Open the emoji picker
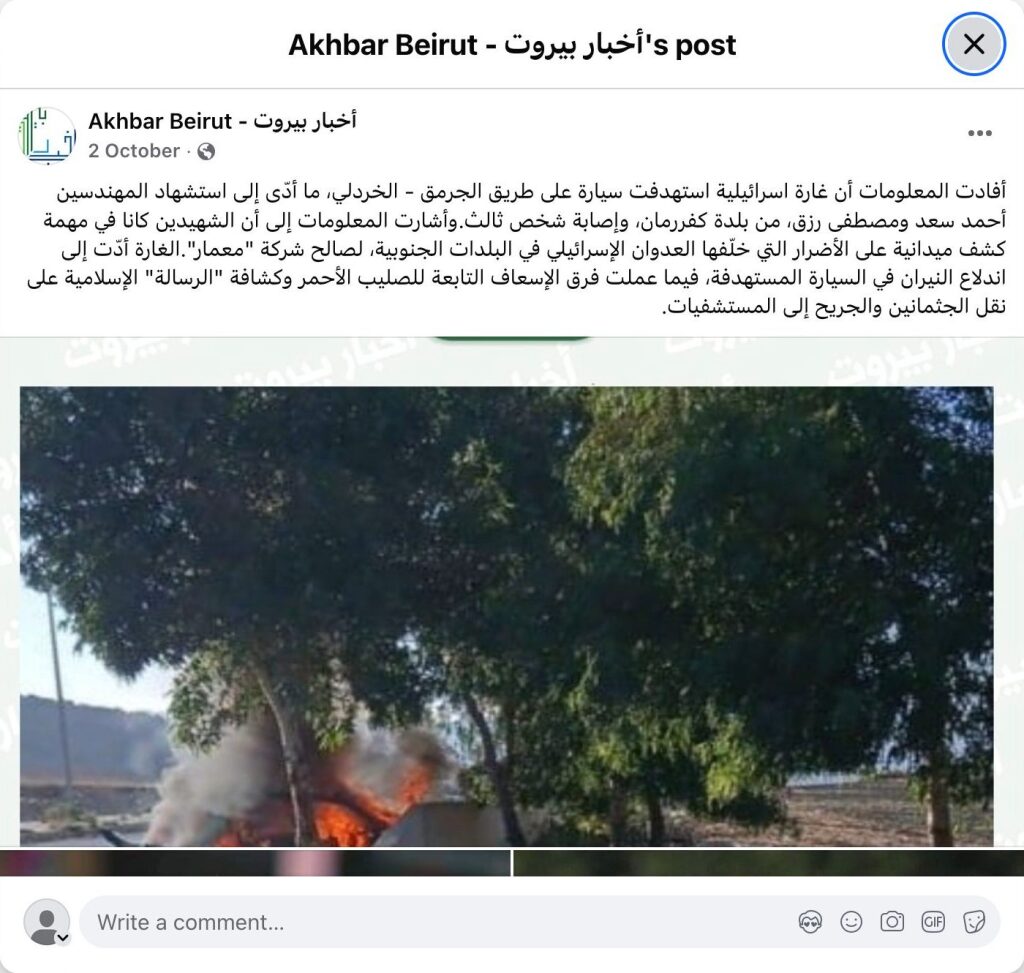The width and height of the screenshot is (1024, 973). [x=851, y=922]
